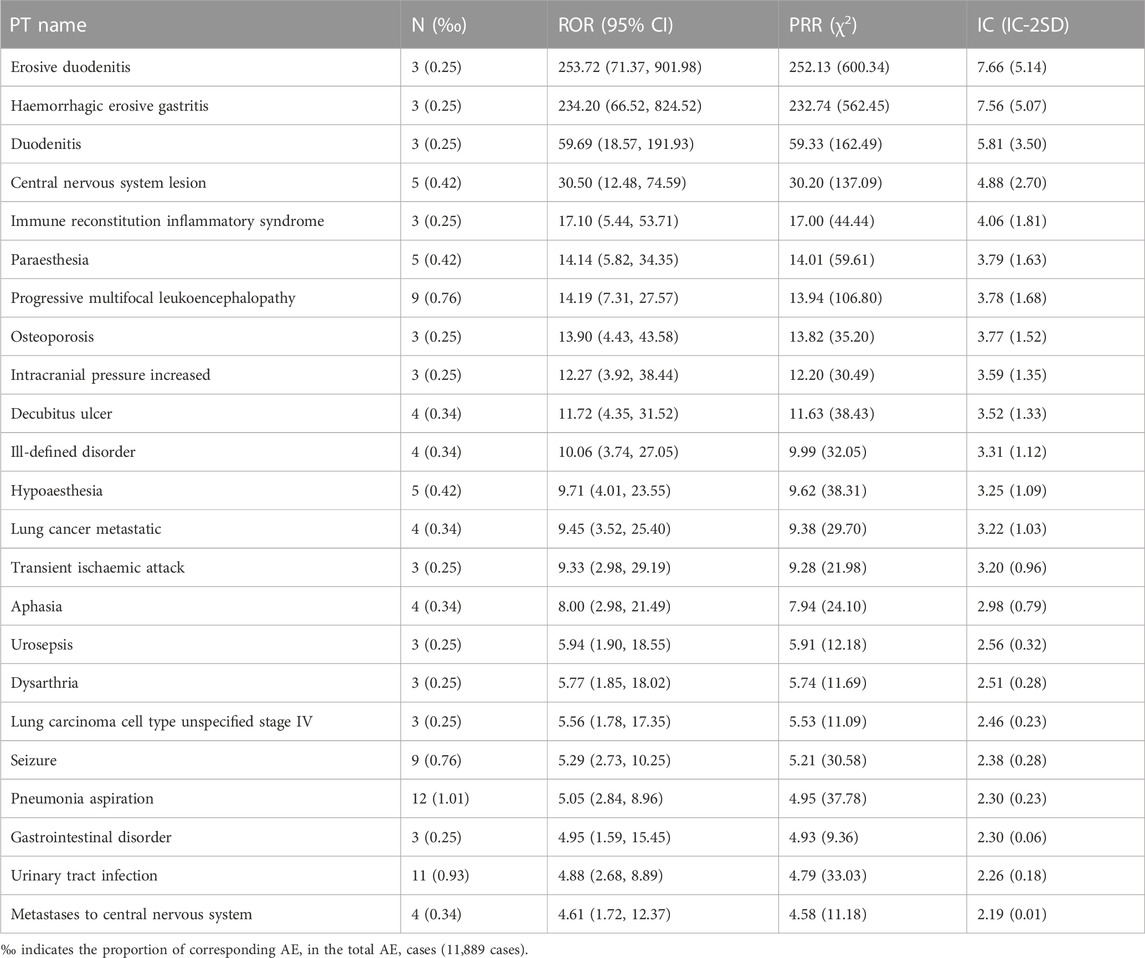Click 'Central nervous system lesion' cell
The height and width of the screenshot is (958, 1145).
click(x=108, y=183)
